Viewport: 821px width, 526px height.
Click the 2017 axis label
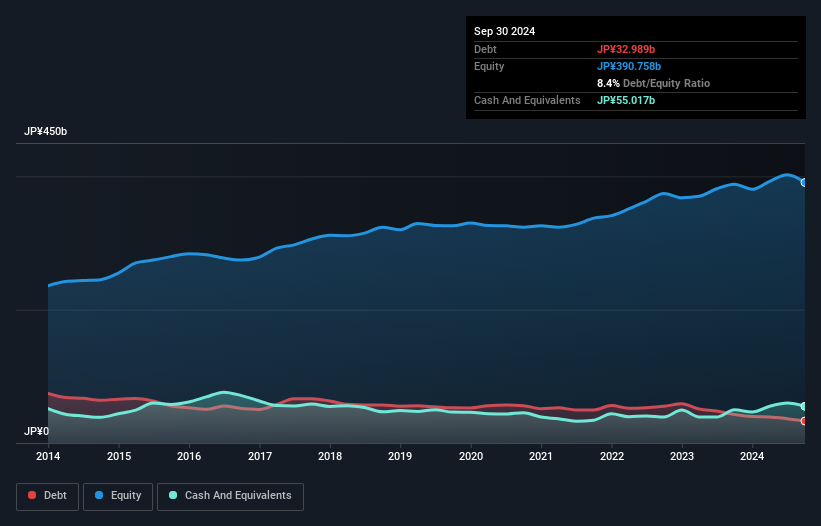[260, 456]
